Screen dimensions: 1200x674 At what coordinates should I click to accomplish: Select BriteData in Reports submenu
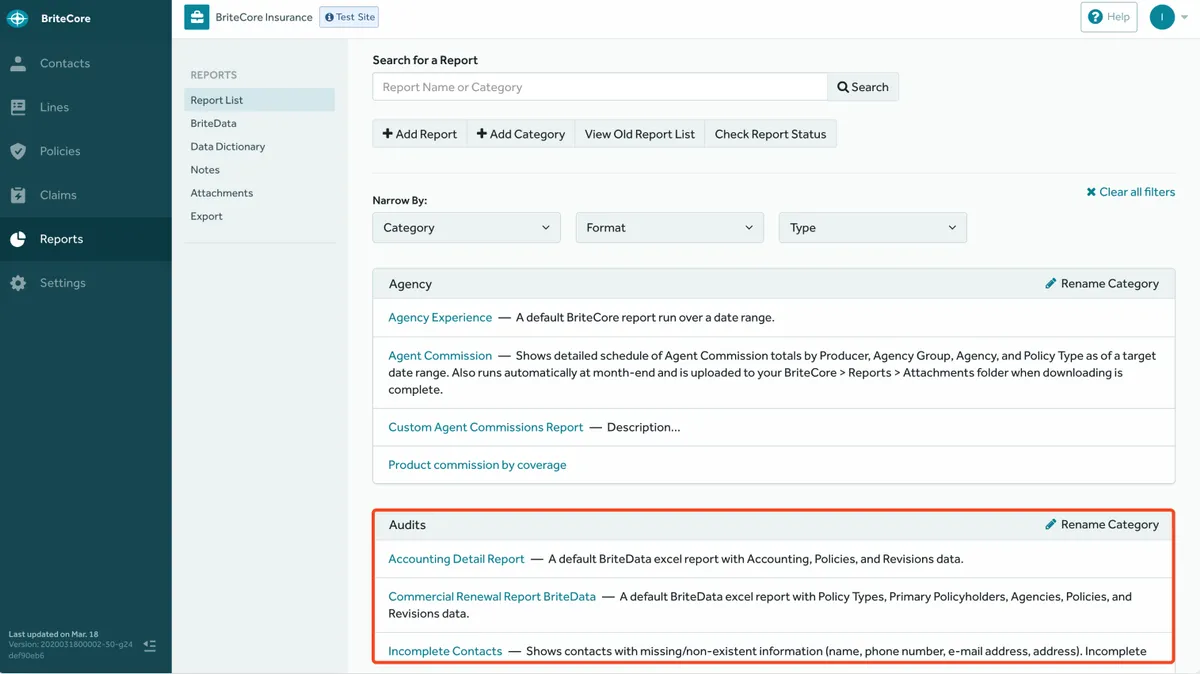coord(213,123)
